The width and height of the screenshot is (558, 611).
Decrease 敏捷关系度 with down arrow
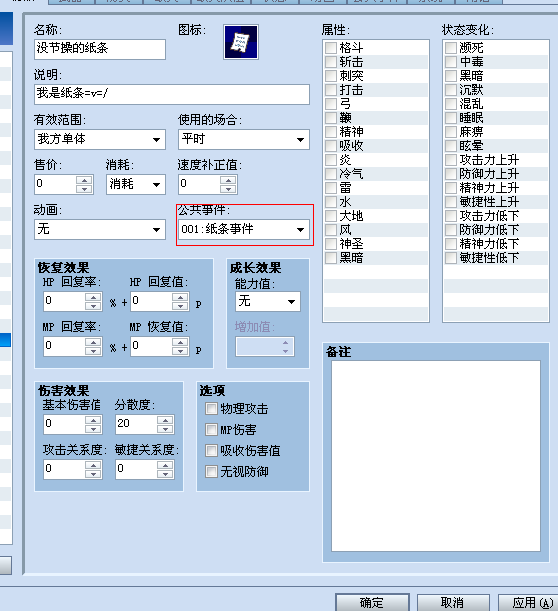(165, 474)
